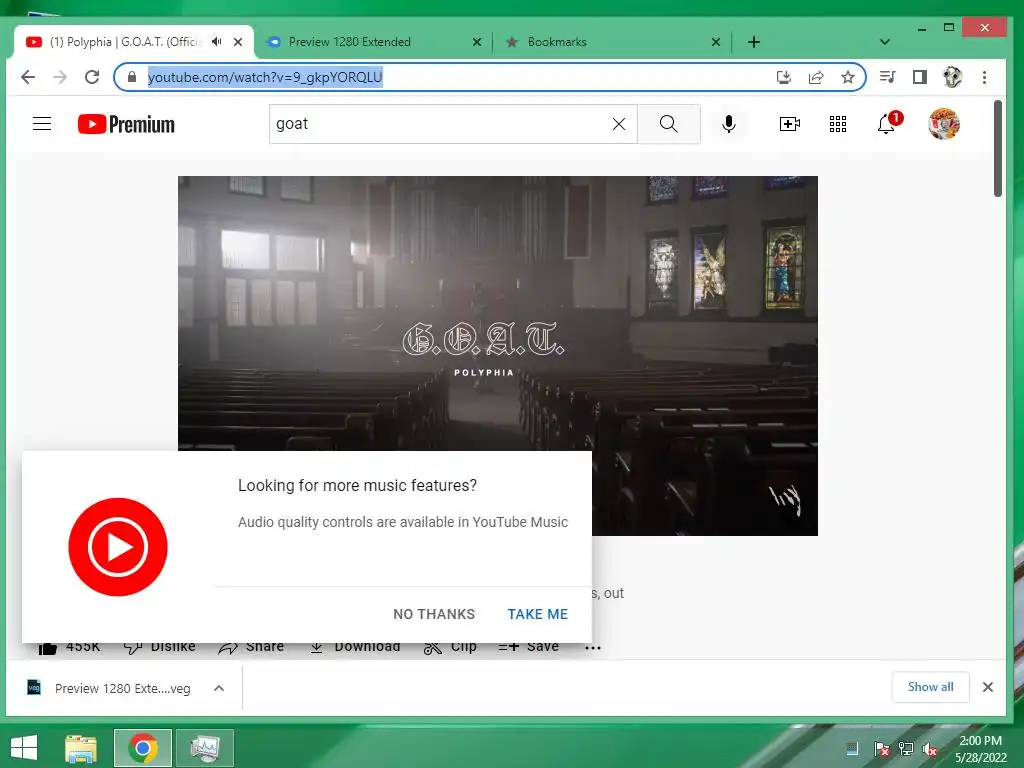Click the taskbar clock 2:00 PM
The width and height of the screenshot is (1024, 768).
980,741
